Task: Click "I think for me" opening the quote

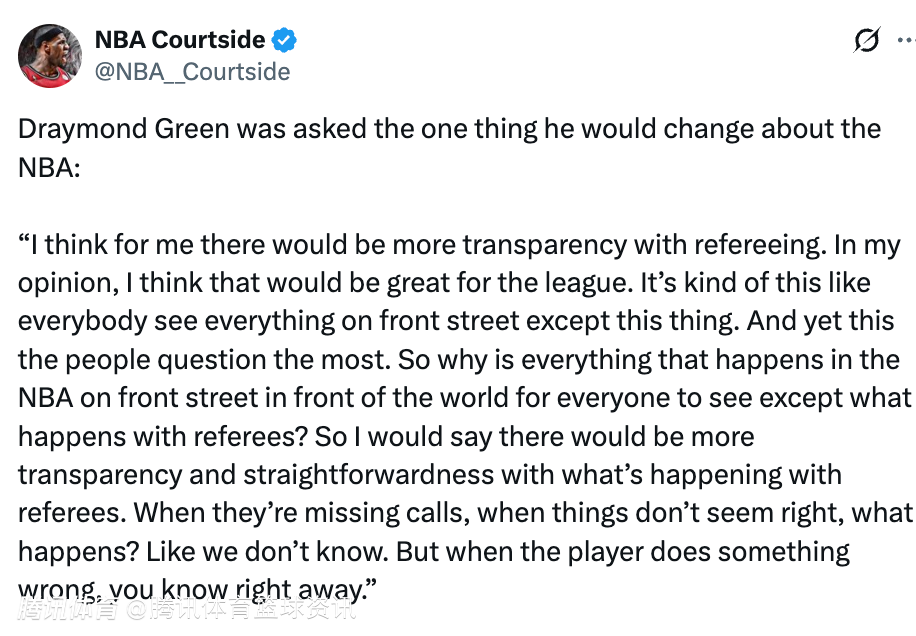Action: [98, 245]
